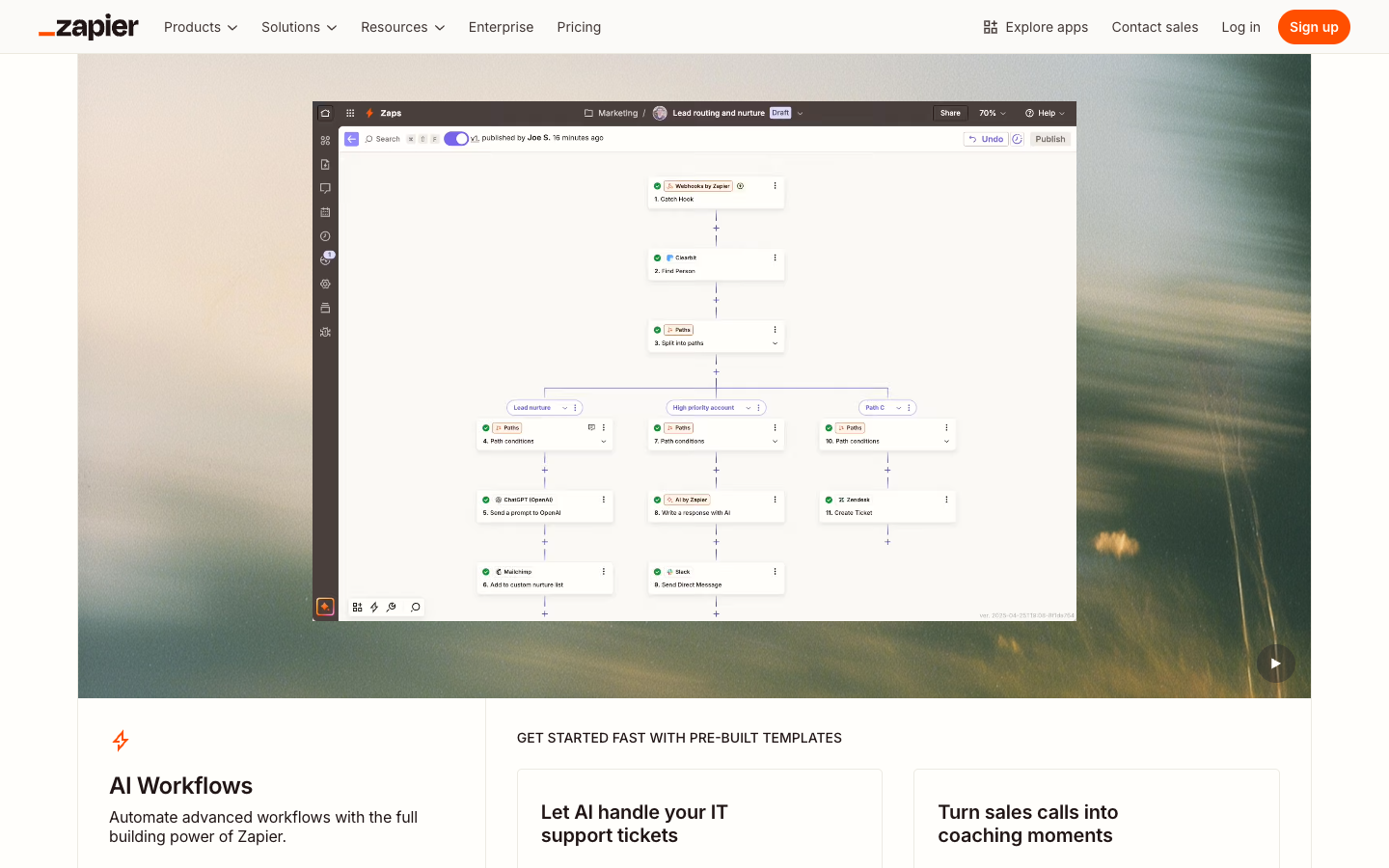Click comment icon on step 4 Path conditions
Image resolution: width=1389 pixels, height=868 pixels.
click(591, 427)
